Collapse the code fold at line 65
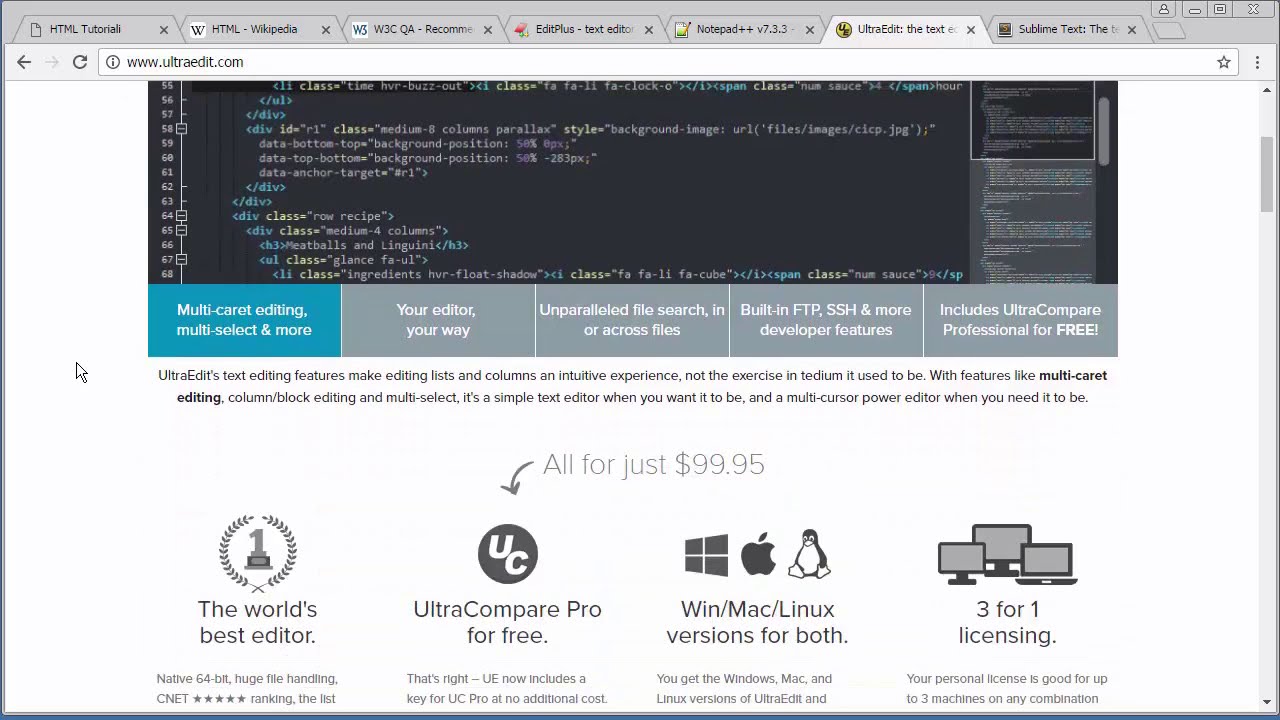Viewport: 1280px width, 720px height. tap(181, 230)
